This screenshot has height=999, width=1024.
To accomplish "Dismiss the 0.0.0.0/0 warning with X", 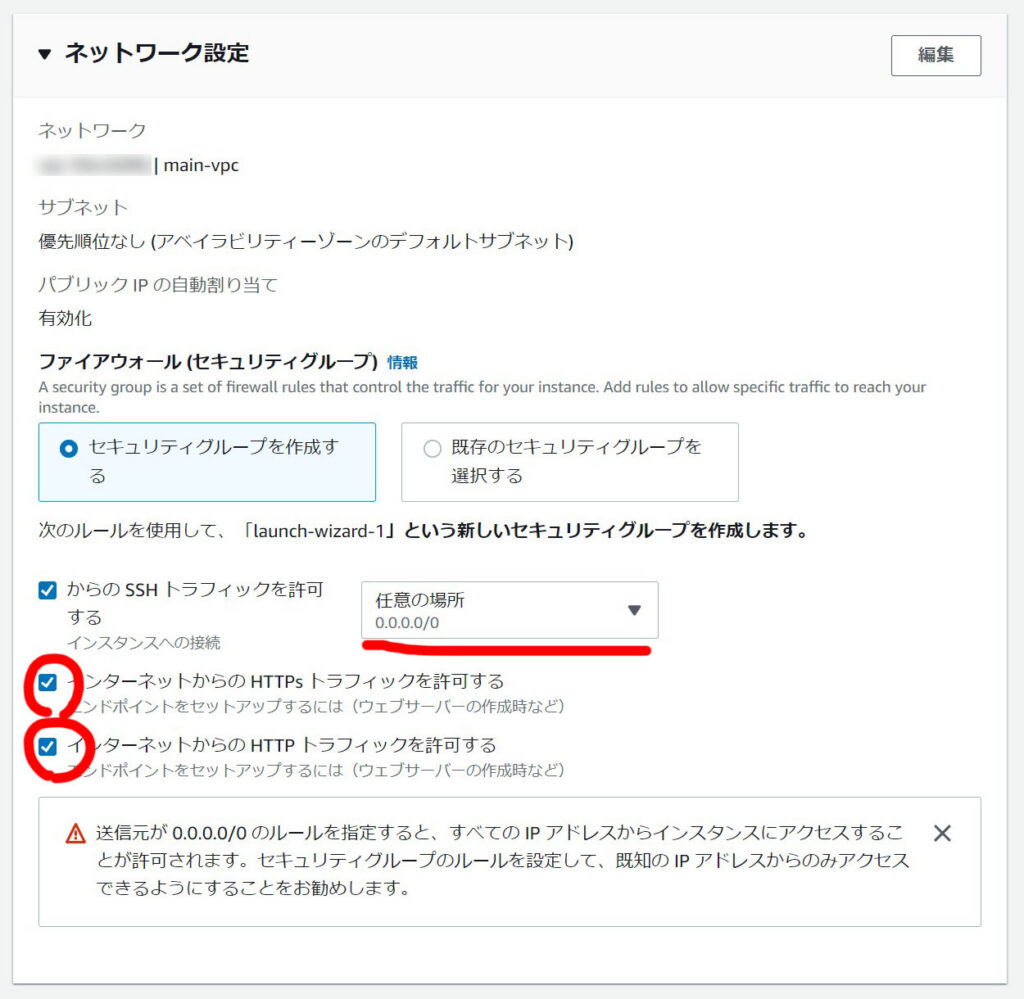I will 942,833.
